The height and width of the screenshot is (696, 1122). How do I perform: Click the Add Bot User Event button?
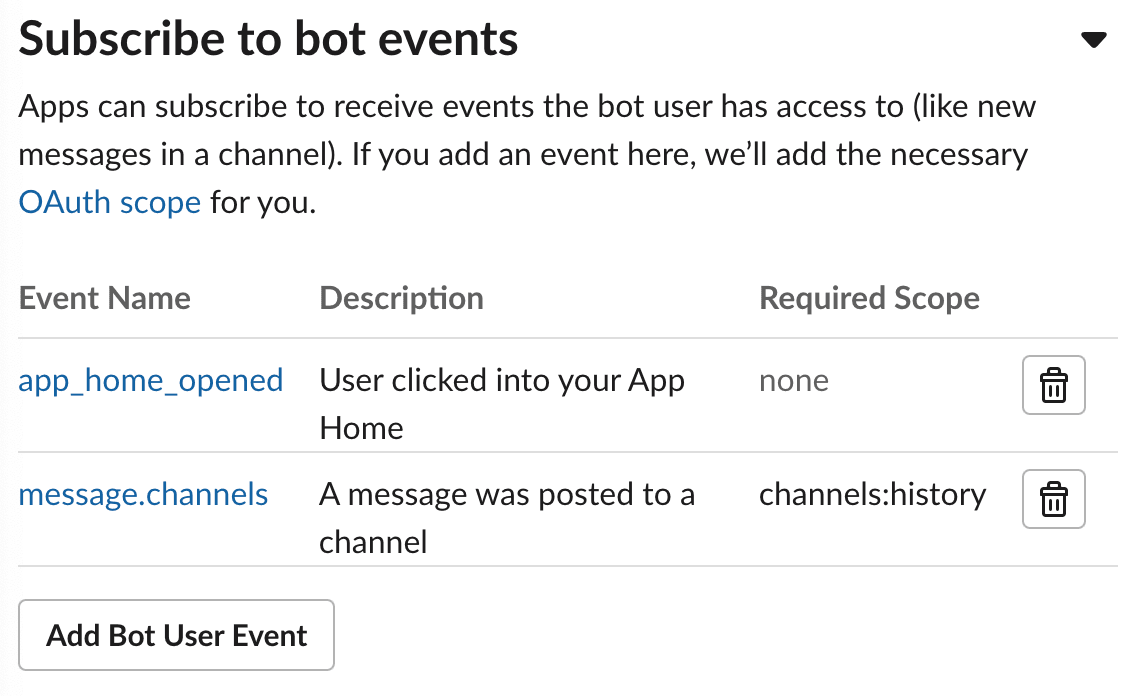177,635
